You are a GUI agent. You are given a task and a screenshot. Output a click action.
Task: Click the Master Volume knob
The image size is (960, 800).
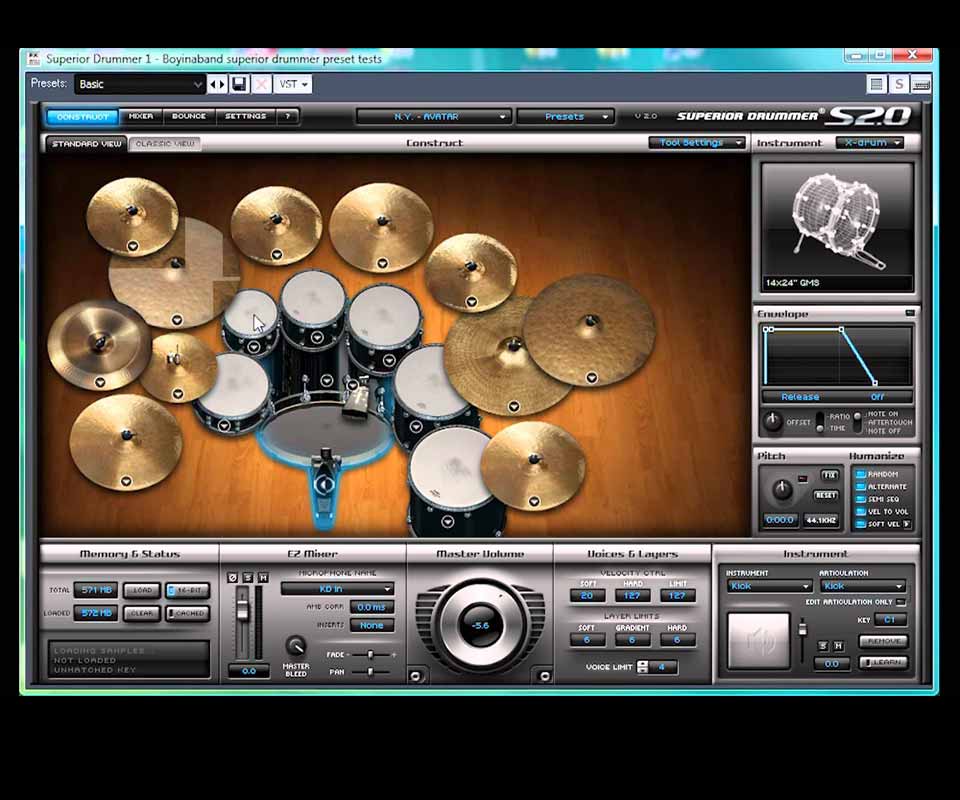point(480,625)
